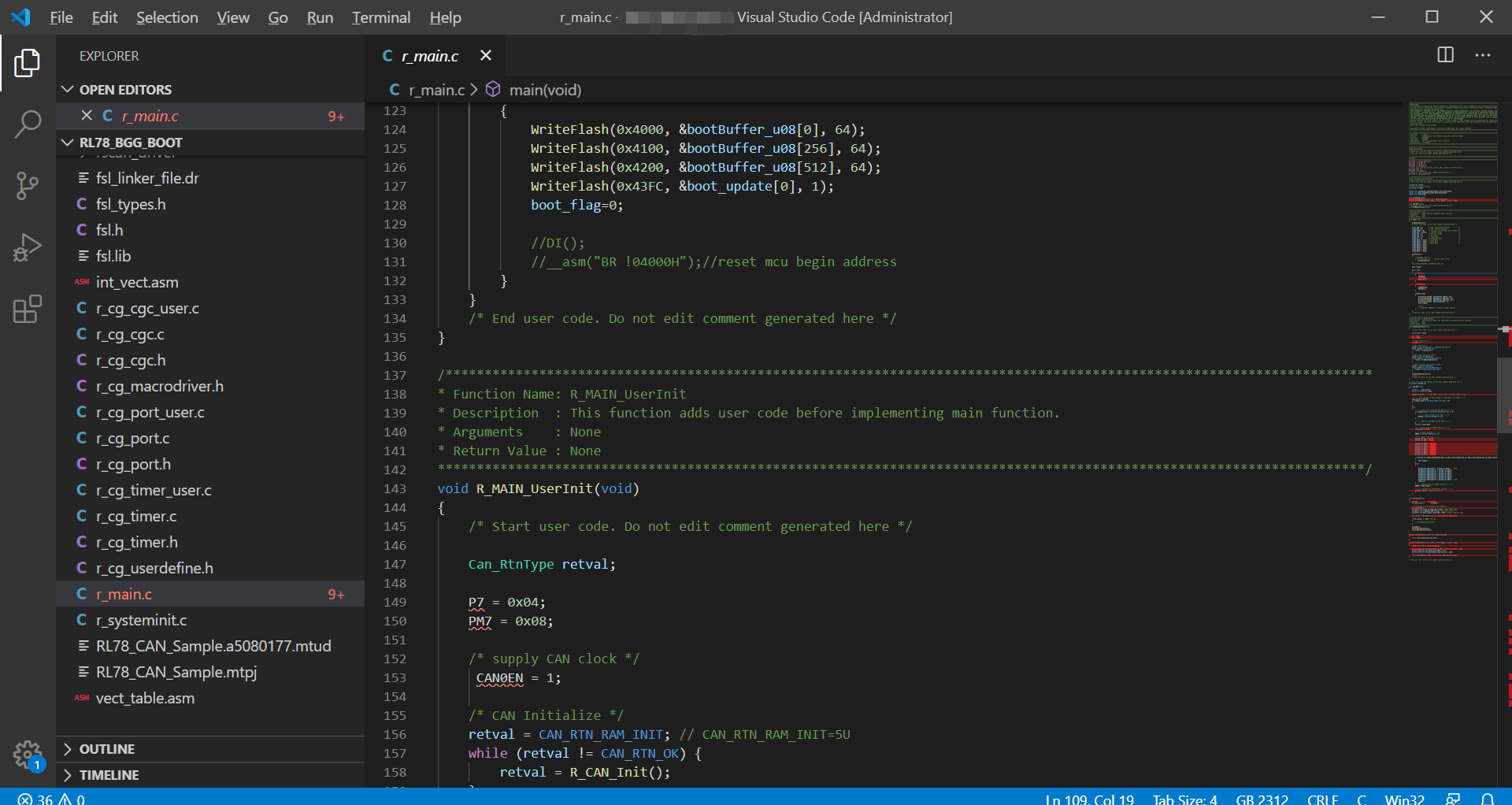Open r_cg_timer.h file
The height and width of the screenshot is (805, 1512).
coord(210,542)
